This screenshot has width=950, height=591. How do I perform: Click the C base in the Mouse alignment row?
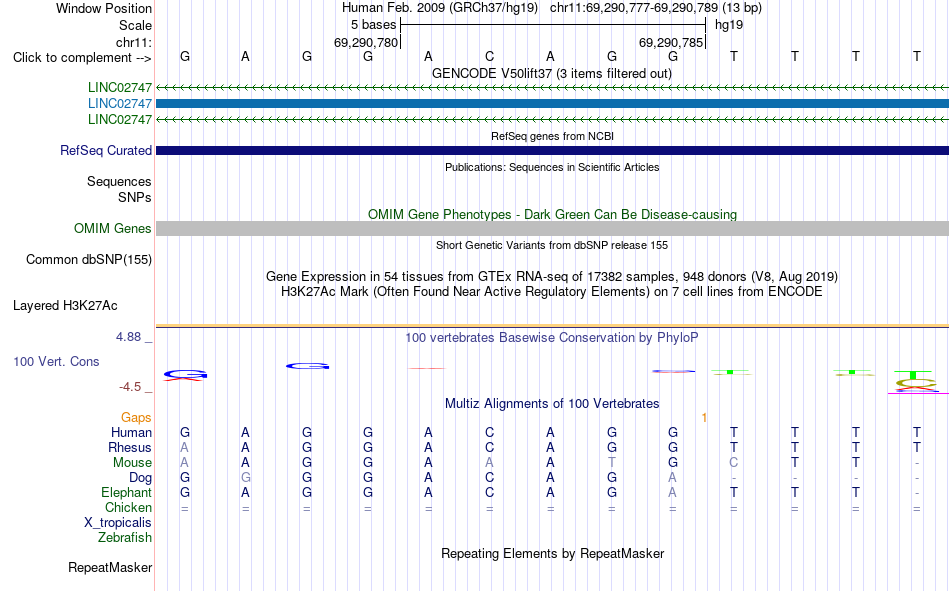click(x=734, y=462)
